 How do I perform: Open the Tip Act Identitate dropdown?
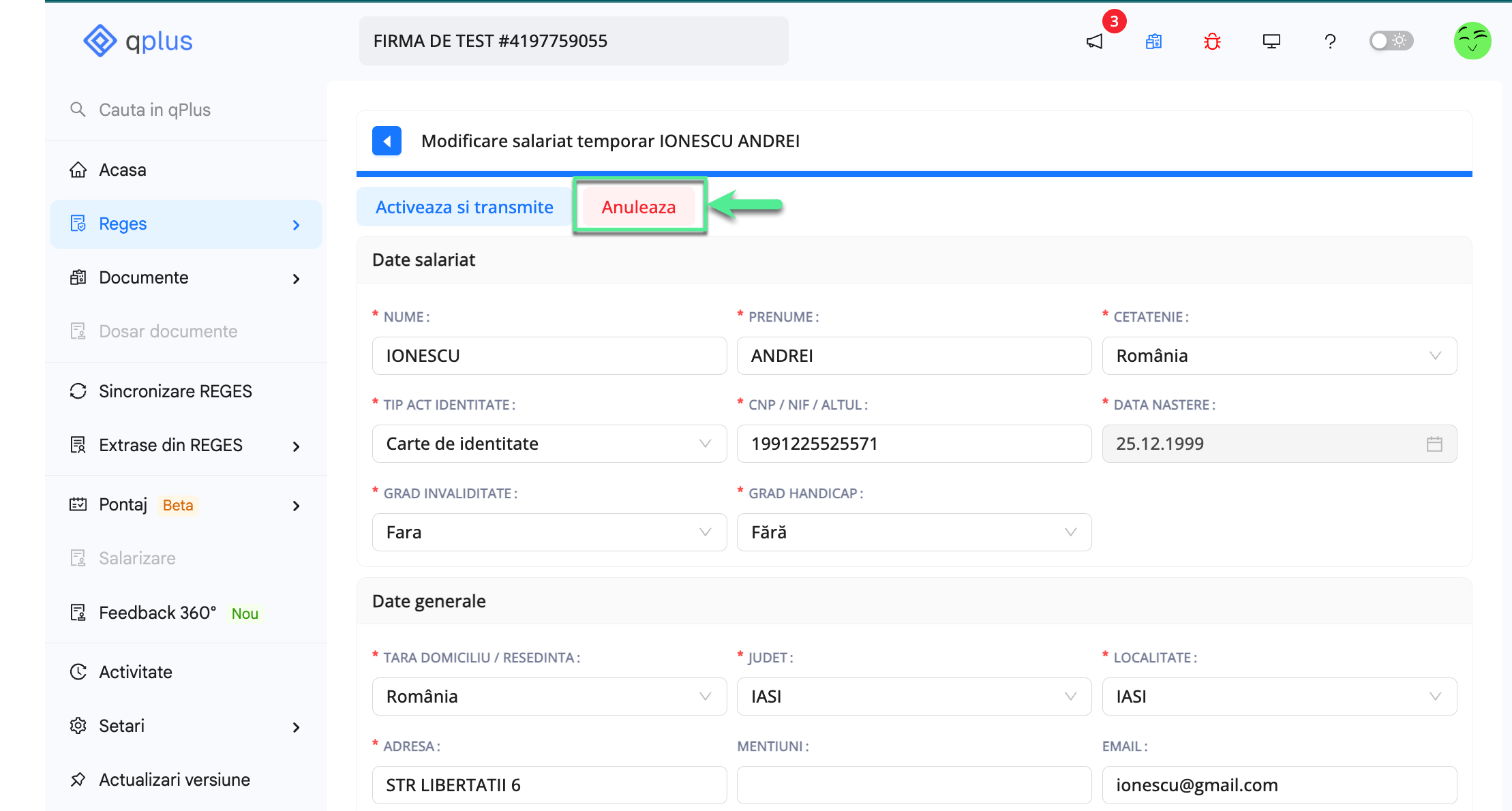(x=705, y=444)
